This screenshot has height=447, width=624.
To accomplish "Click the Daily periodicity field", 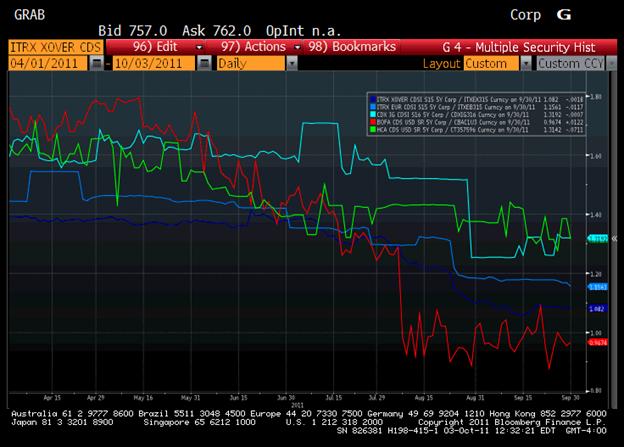I will tap(251, 63).
